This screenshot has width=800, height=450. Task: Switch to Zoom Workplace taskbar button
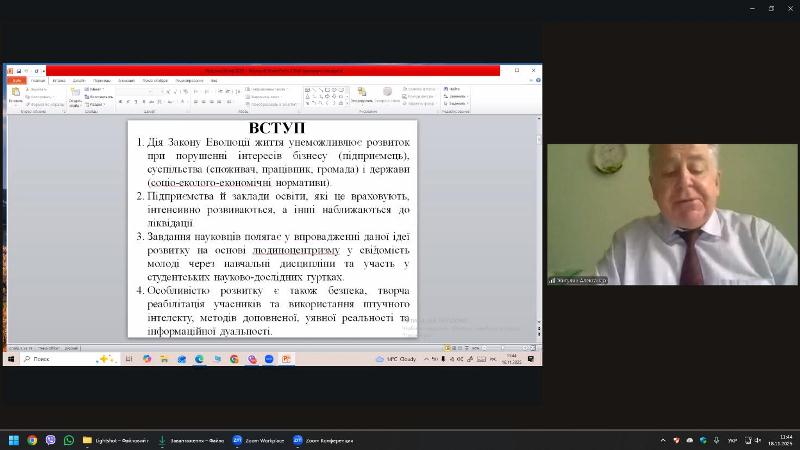(x=258, y=440)
